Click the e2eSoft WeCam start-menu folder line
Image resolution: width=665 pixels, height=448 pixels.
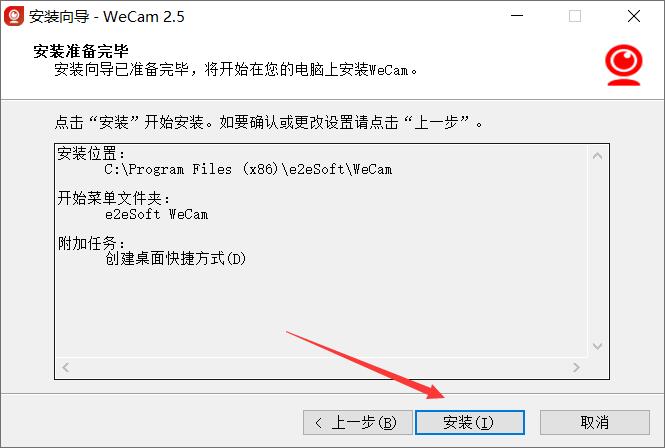(156, 214)
